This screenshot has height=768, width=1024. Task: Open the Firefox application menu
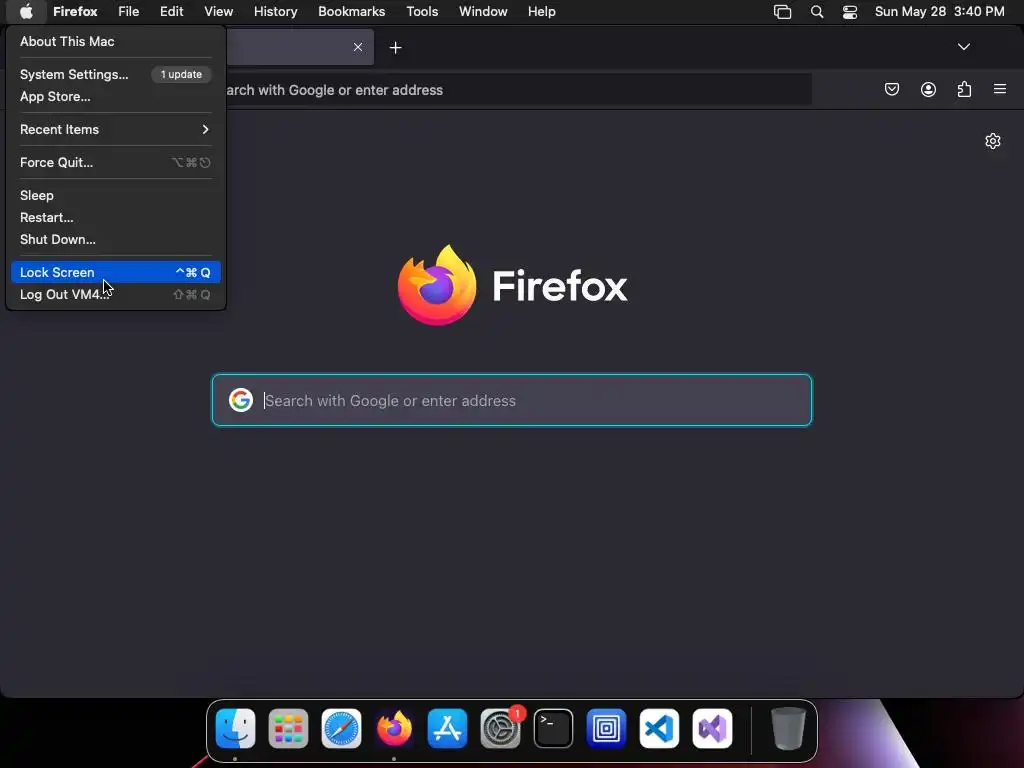(75, 11)
